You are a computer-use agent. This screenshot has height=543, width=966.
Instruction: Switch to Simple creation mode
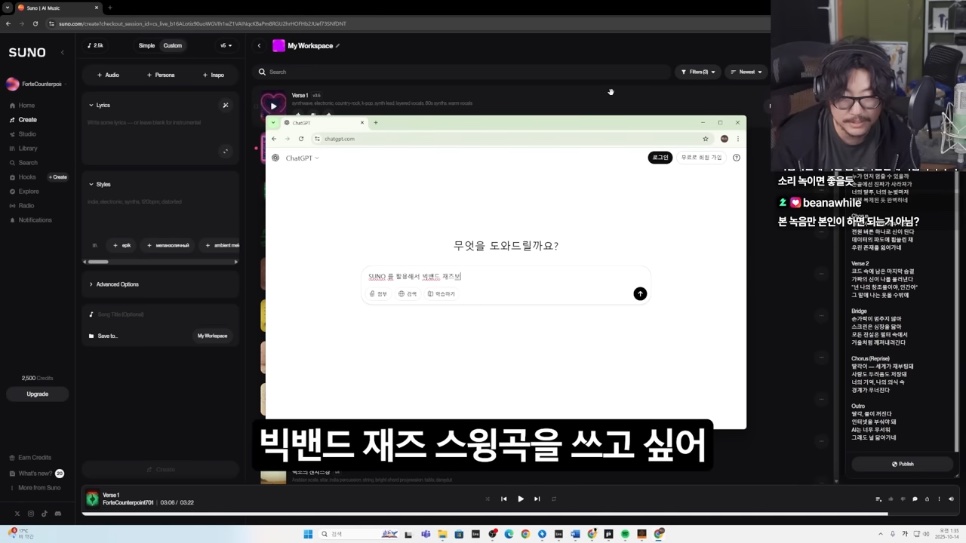[x=147, y=46]
